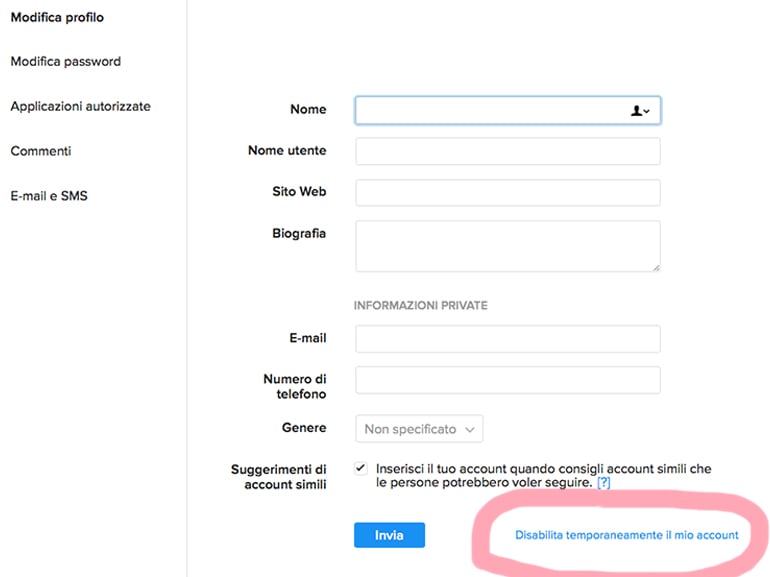This screenshot has height=577, width=770.
Task: Open the Commenti settings
Action: pyautogui.click(x=40, y=151)
